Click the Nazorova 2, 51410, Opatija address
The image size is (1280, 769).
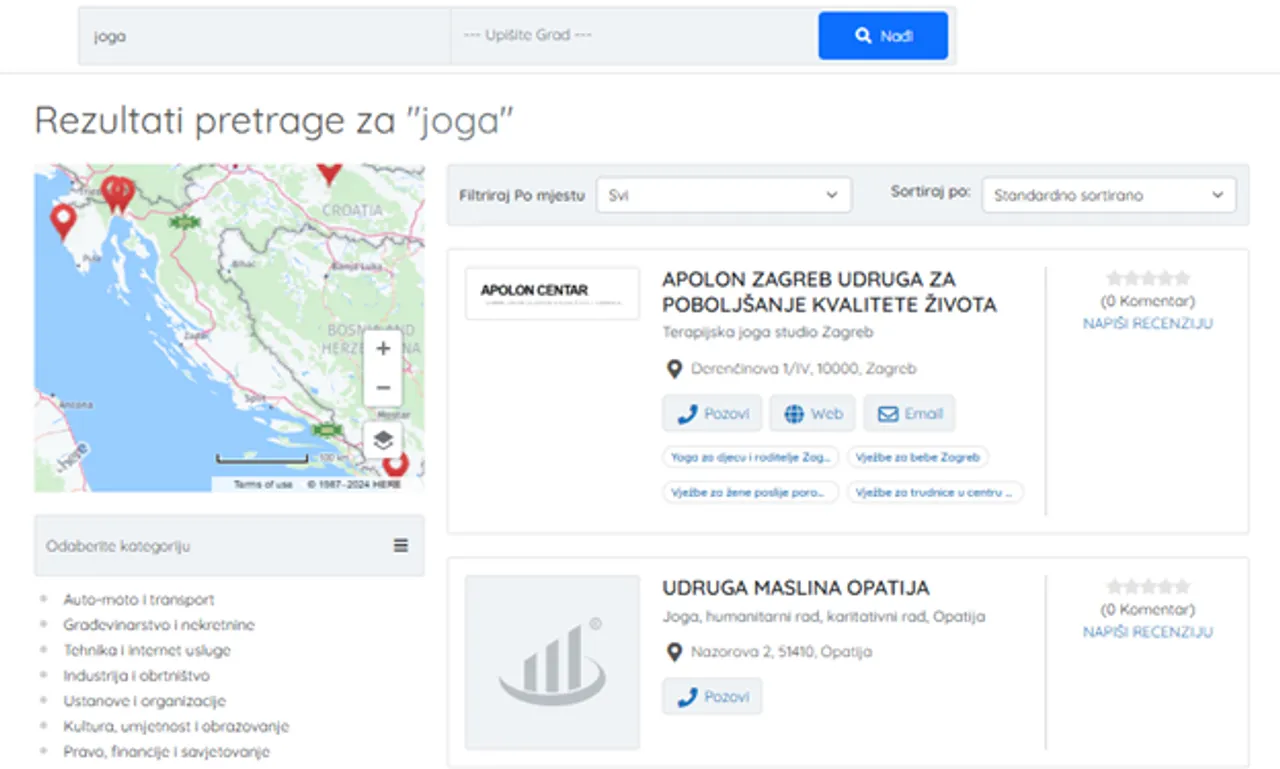[x=781, y=652]
